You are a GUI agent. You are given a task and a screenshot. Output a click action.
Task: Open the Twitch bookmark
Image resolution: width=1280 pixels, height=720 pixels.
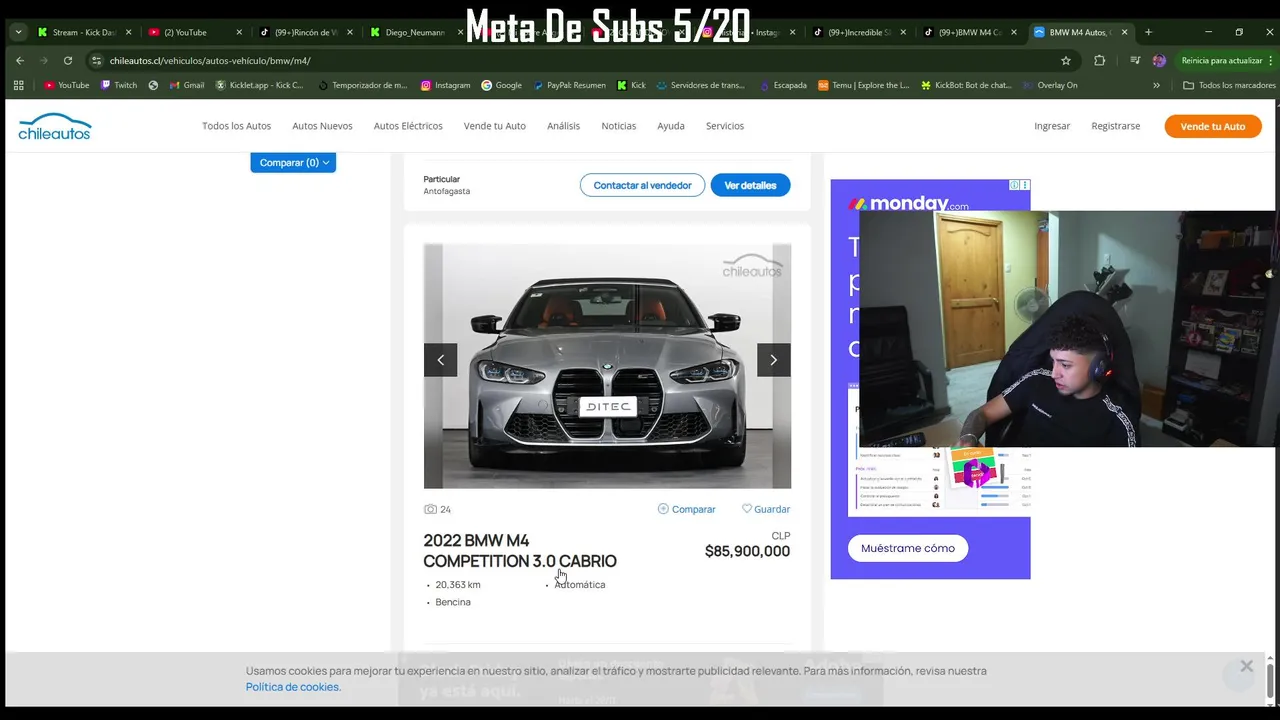(119, 85)
